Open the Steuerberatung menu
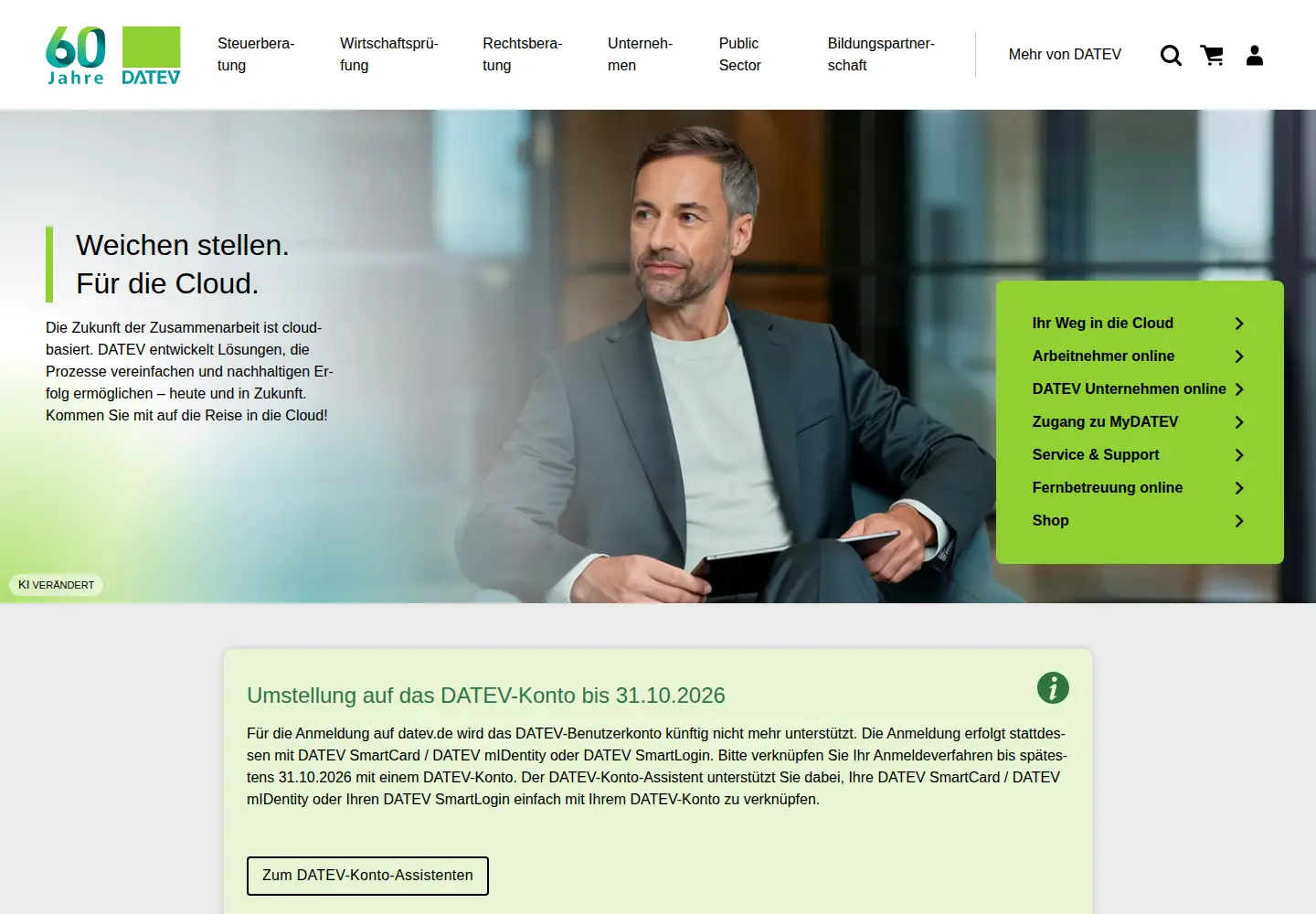The image size is (1316, 914). tap(256, 55)
